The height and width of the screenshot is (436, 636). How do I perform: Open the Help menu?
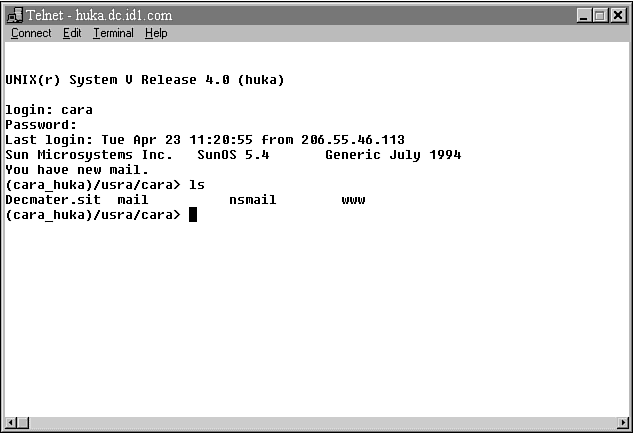156,33
